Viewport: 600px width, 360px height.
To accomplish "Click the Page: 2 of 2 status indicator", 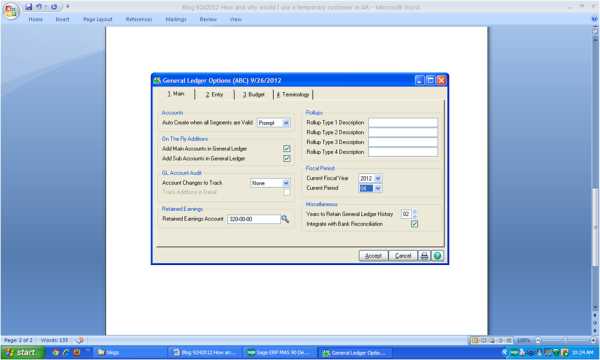I will point(18,340).
